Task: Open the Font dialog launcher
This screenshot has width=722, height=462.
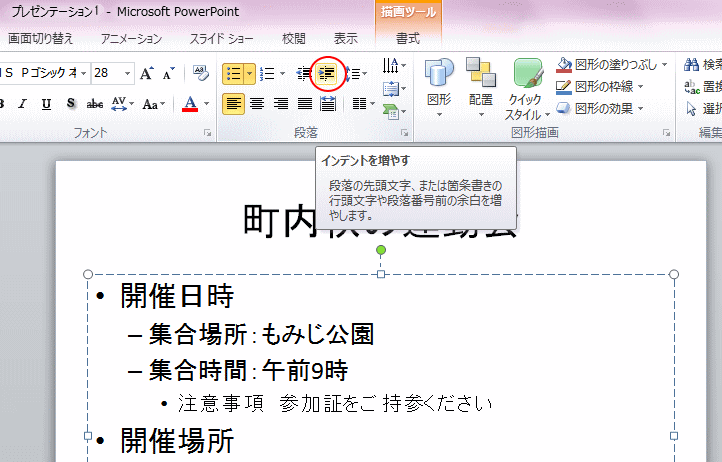Action: click(x=208, y=133)
